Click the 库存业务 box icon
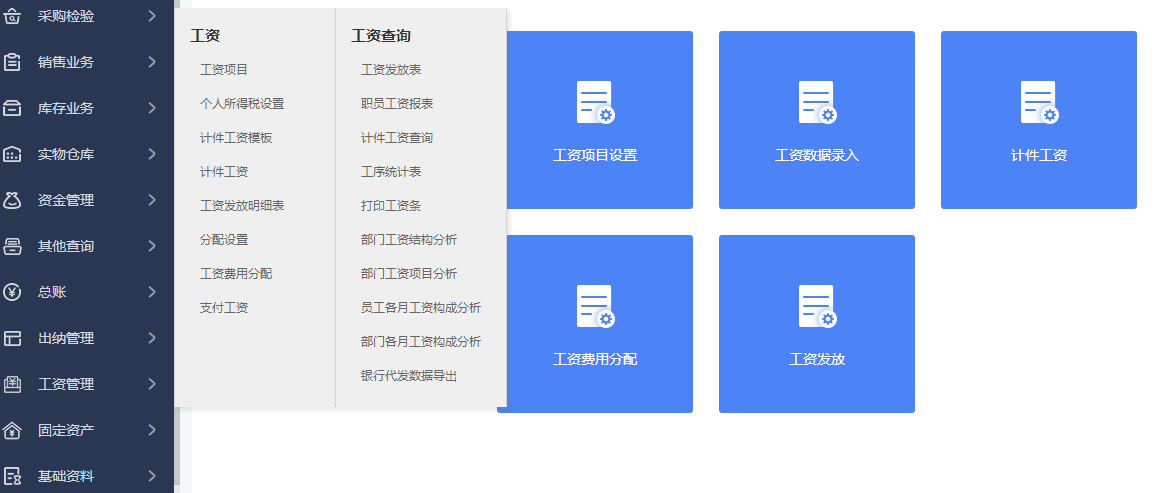Image resolution: width=1165 pixels, height=493 pixels. coord(11,108)
